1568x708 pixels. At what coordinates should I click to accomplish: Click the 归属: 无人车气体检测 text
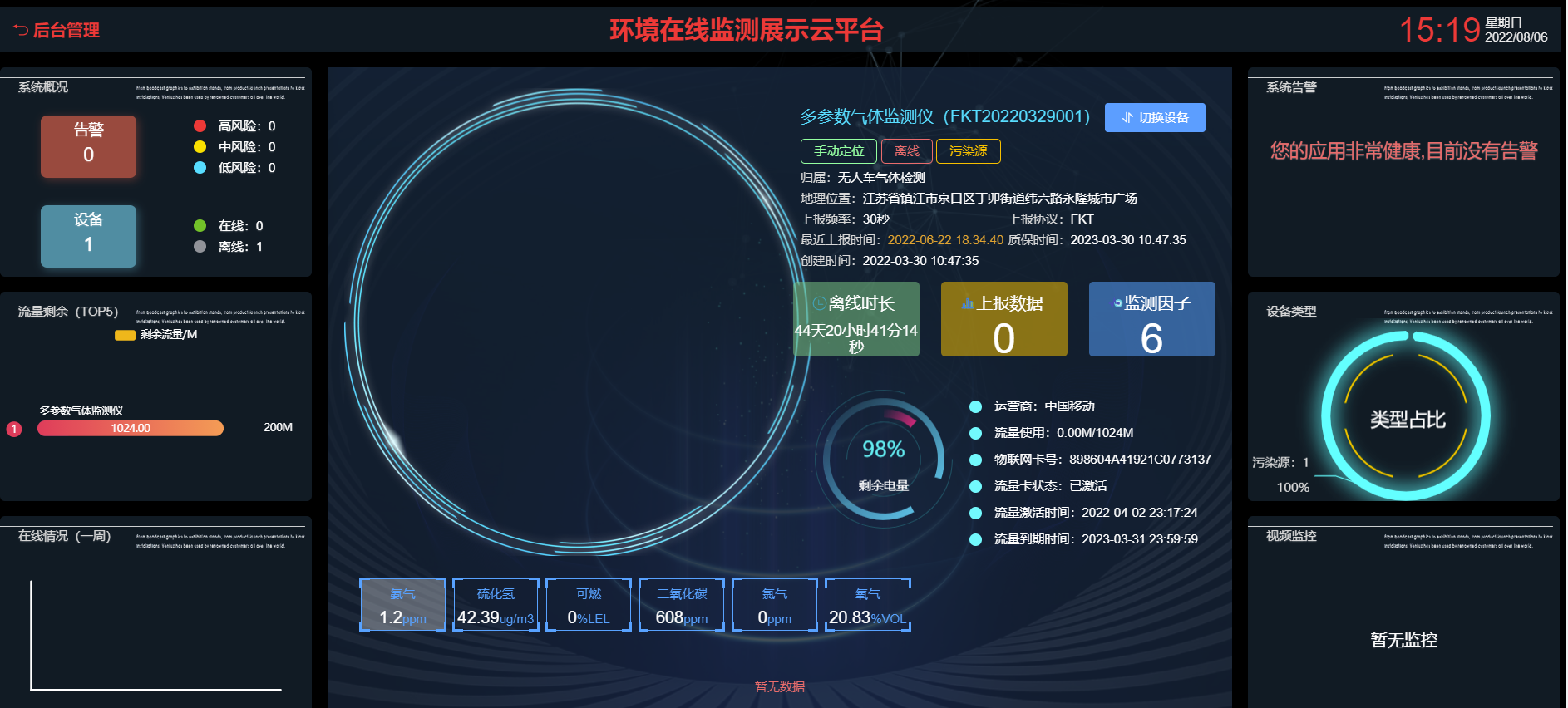pos(862,178)
